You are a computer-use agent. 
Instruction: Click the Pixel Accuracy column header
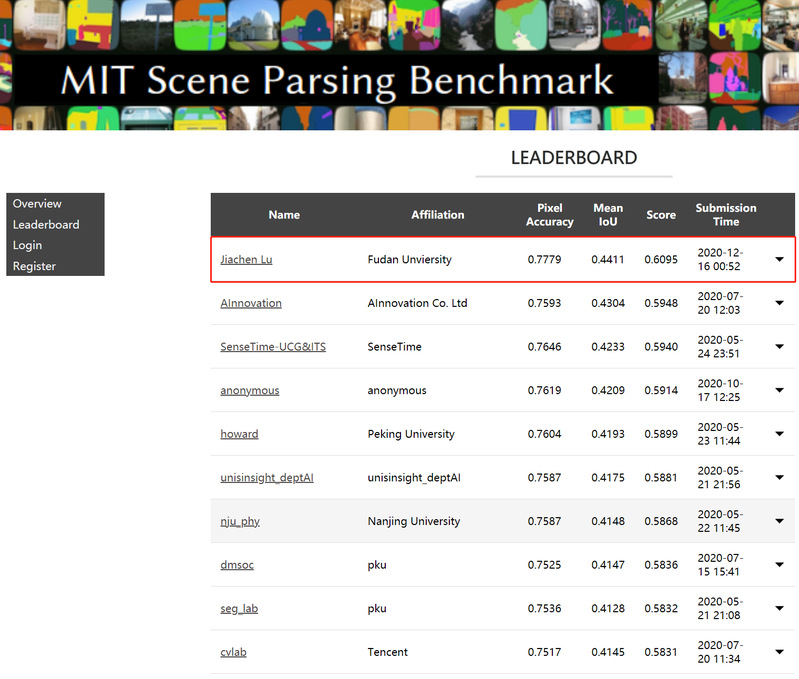coord(549,215)
